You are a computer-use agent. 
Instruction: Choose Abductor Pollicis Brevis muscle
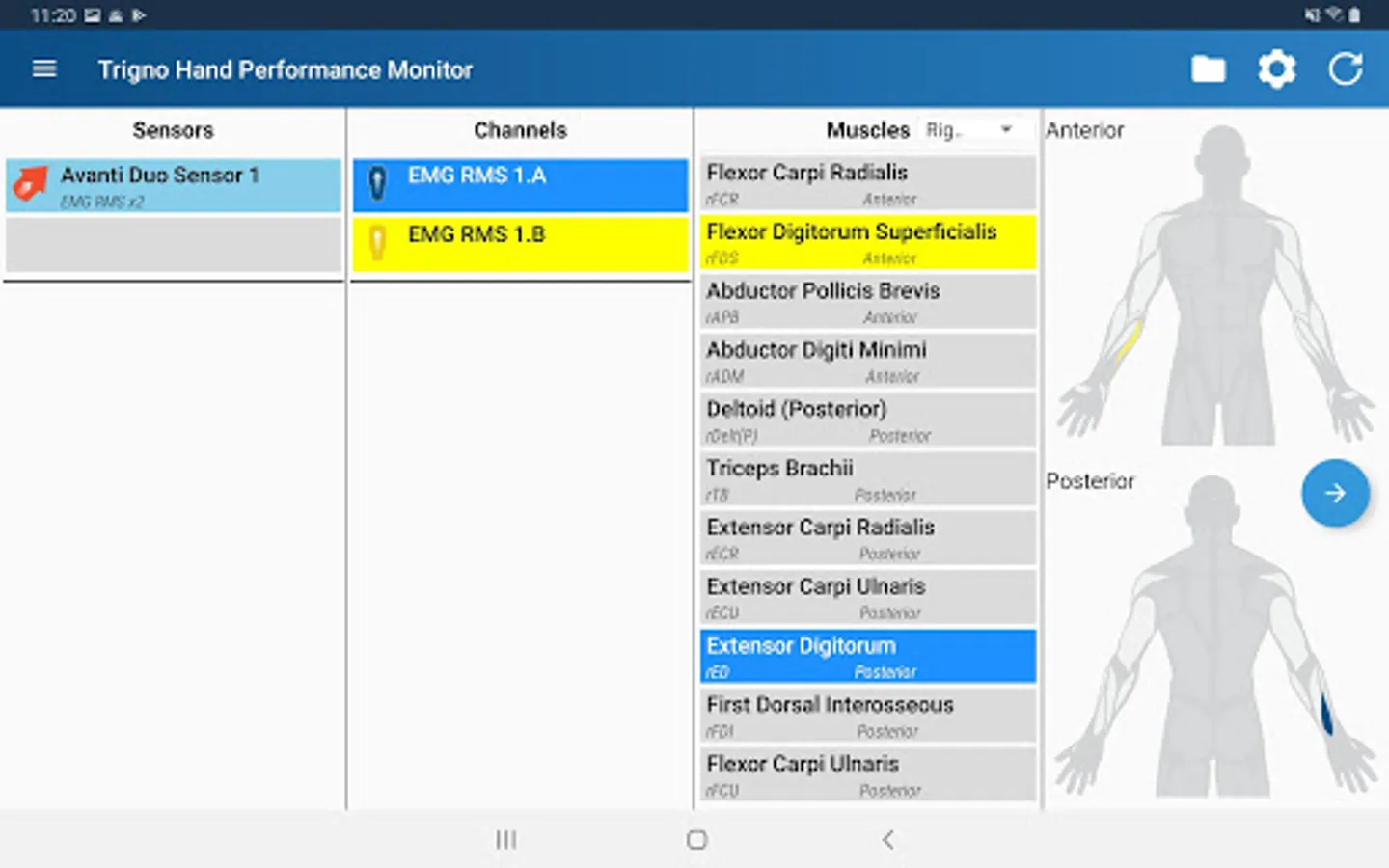868,302
